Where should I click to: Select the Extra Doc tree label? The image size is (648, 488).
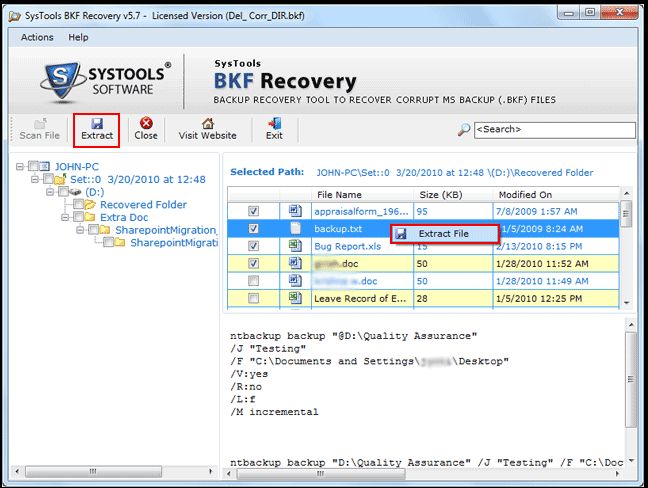124,217
